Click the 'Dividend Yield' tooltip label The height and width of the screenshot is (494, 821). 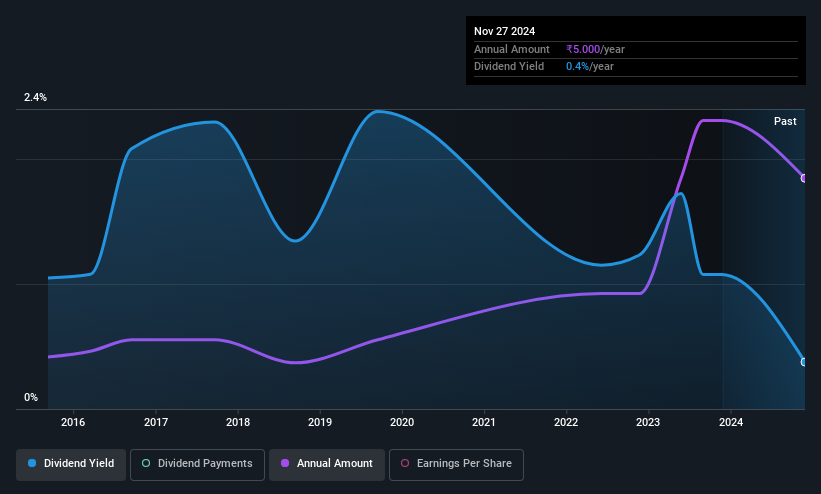point(509,67)
